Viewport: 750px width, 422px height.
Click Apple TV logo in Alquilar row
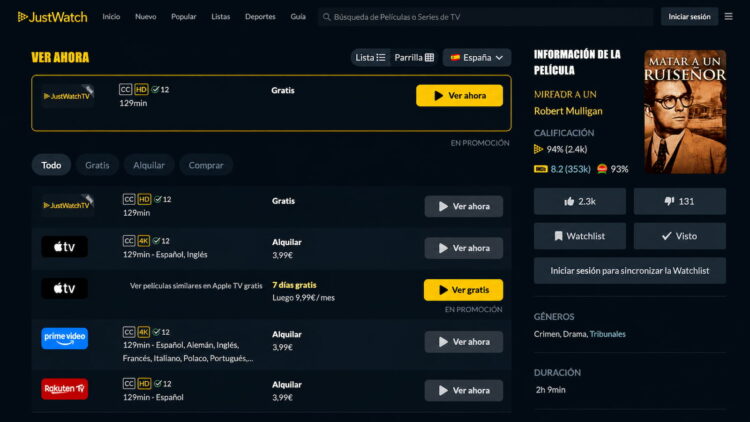coord(65,247)
